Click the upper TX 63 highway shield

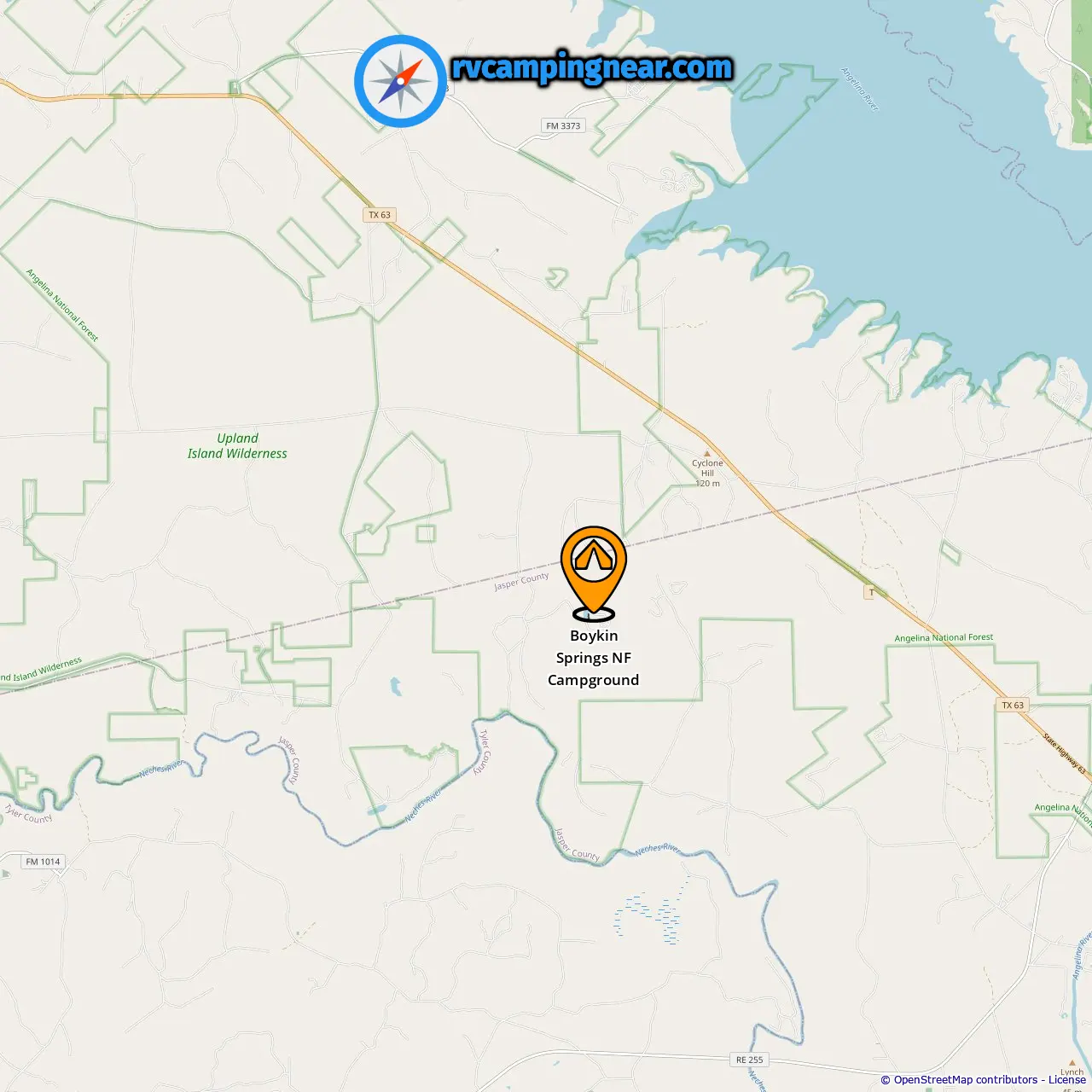pos(380,215)
